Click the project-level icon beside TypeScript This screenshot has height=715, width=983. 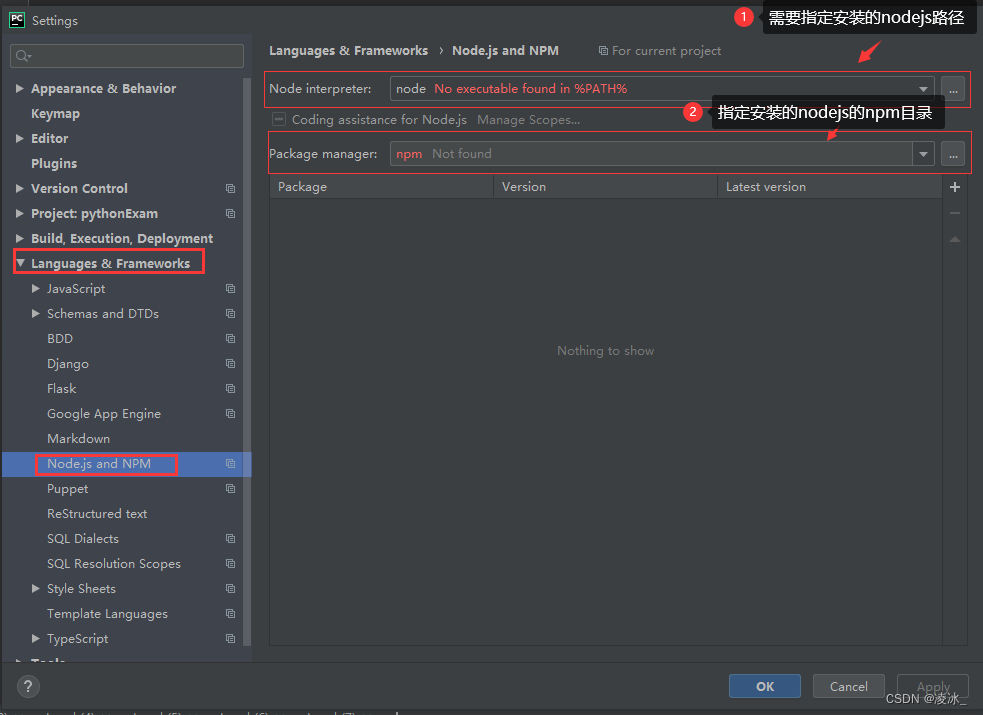click(x=230, y=639)
